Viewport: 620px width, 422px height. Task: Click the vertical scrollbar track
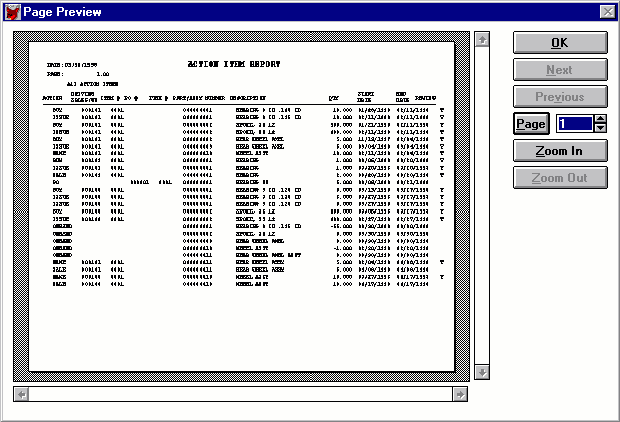(x=482, y=206)
